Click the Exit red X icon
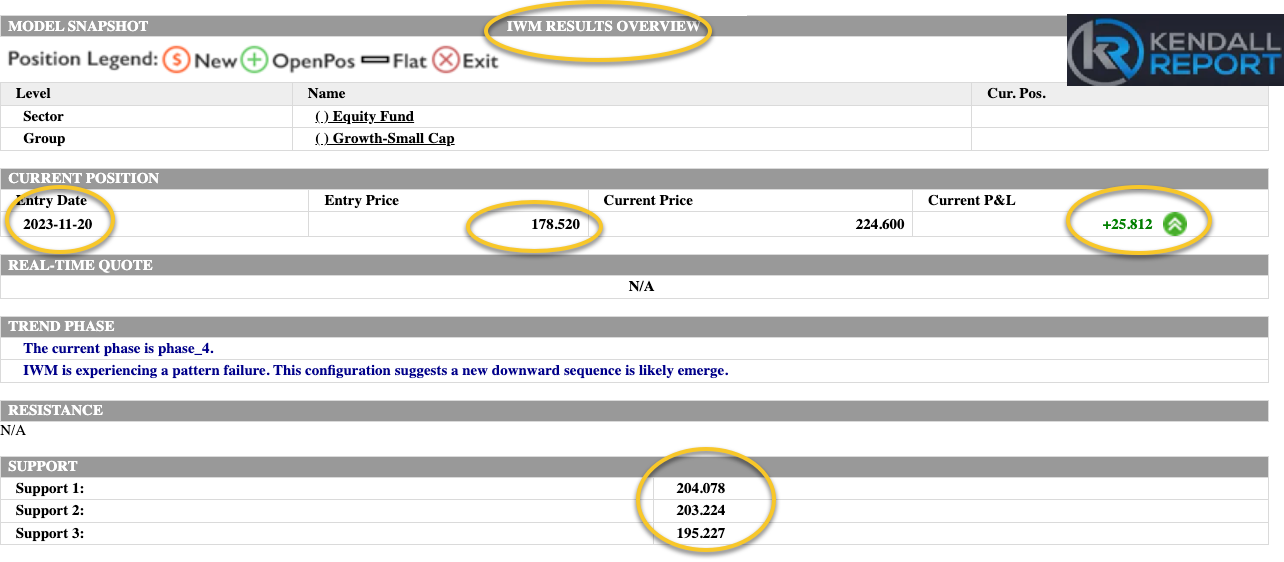1284x562 pixels. [x=446, y=60]
